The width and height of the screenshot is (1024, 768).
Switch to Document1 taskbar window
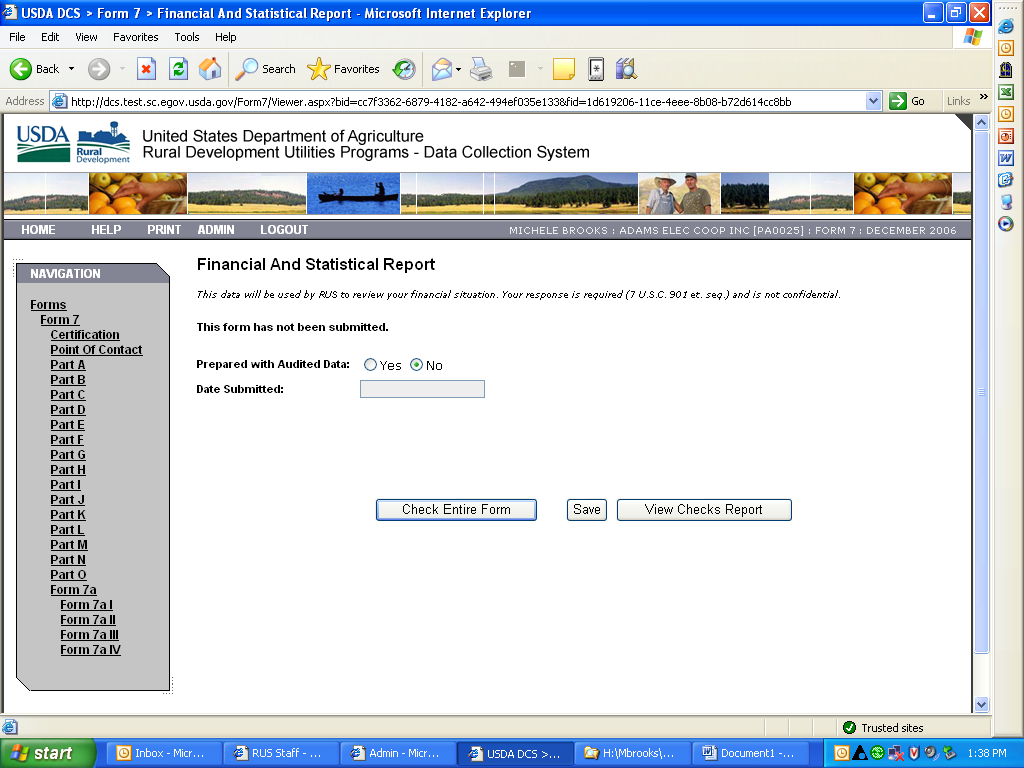pyautogui.click(x=750, y=753)
